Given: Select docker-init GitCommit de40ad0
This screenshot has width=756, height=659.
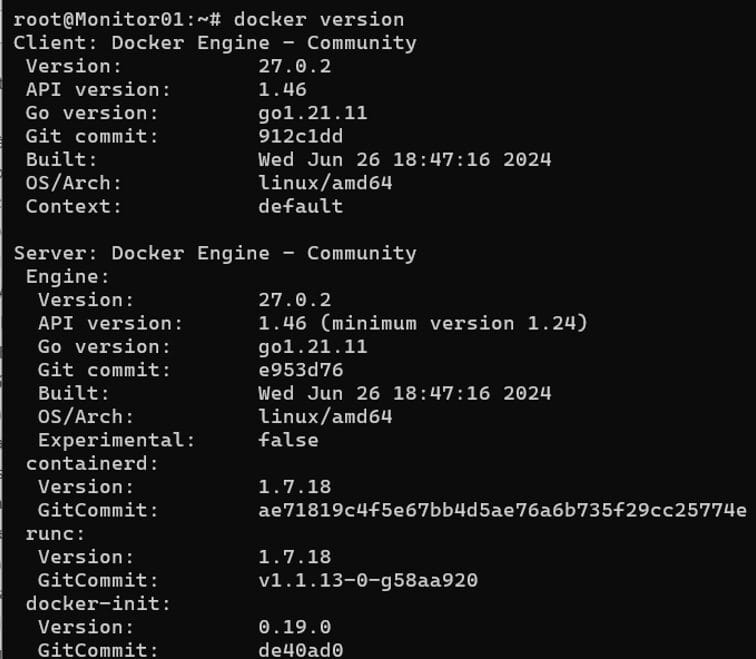Looking at the screenshot, I should pos(300,650).
